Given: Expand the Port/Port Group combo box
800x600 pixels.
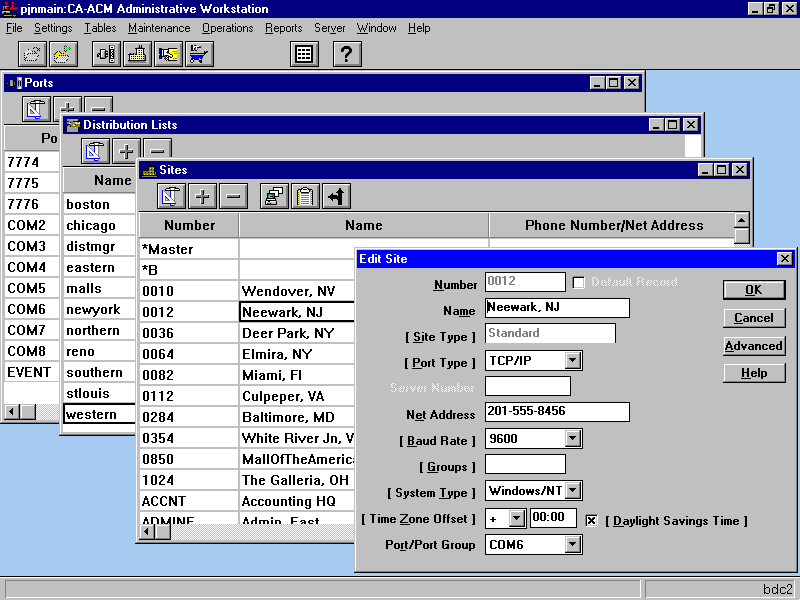Looking at the screenshot, I should click(x=573, y=544).
